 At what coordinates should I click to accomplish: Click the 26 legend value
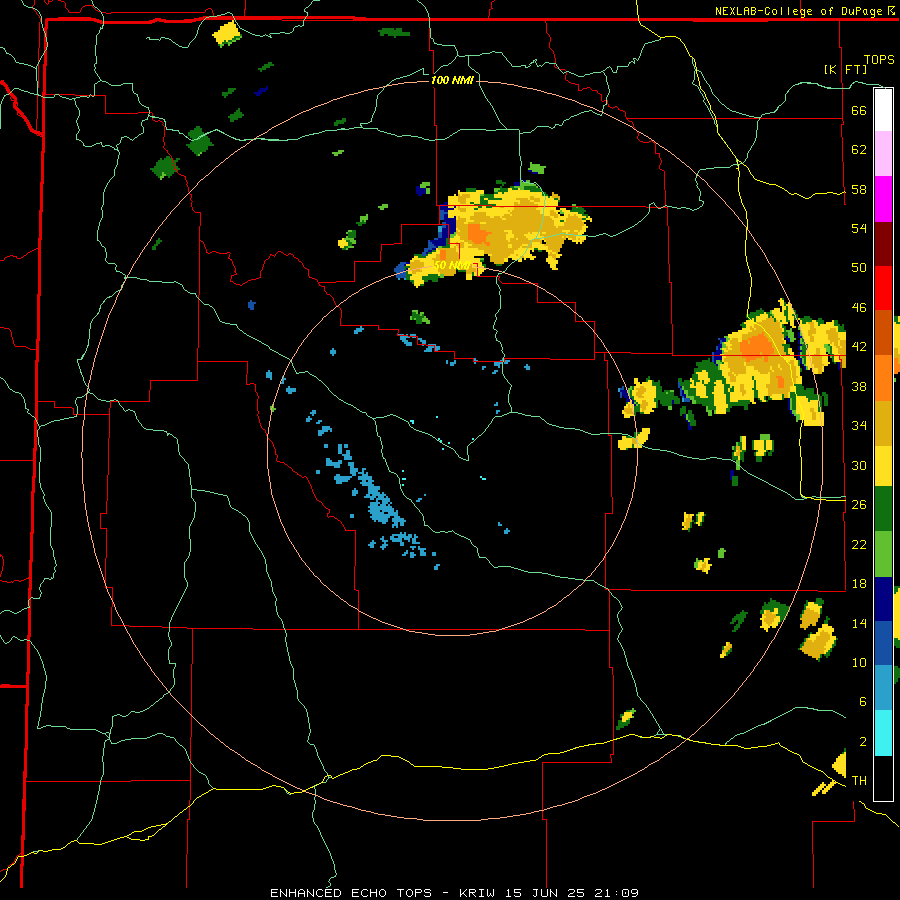click(859, 505)
